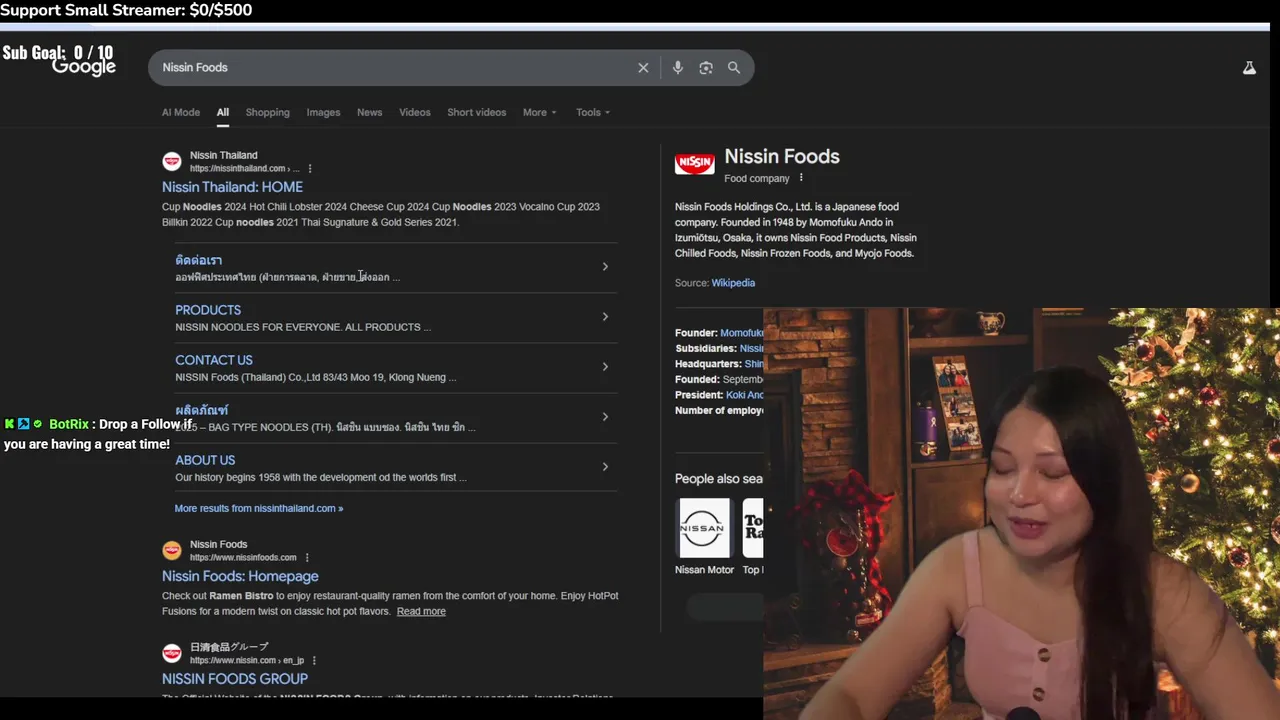Click Nissin Thailand result favicon

click(172, 161)
